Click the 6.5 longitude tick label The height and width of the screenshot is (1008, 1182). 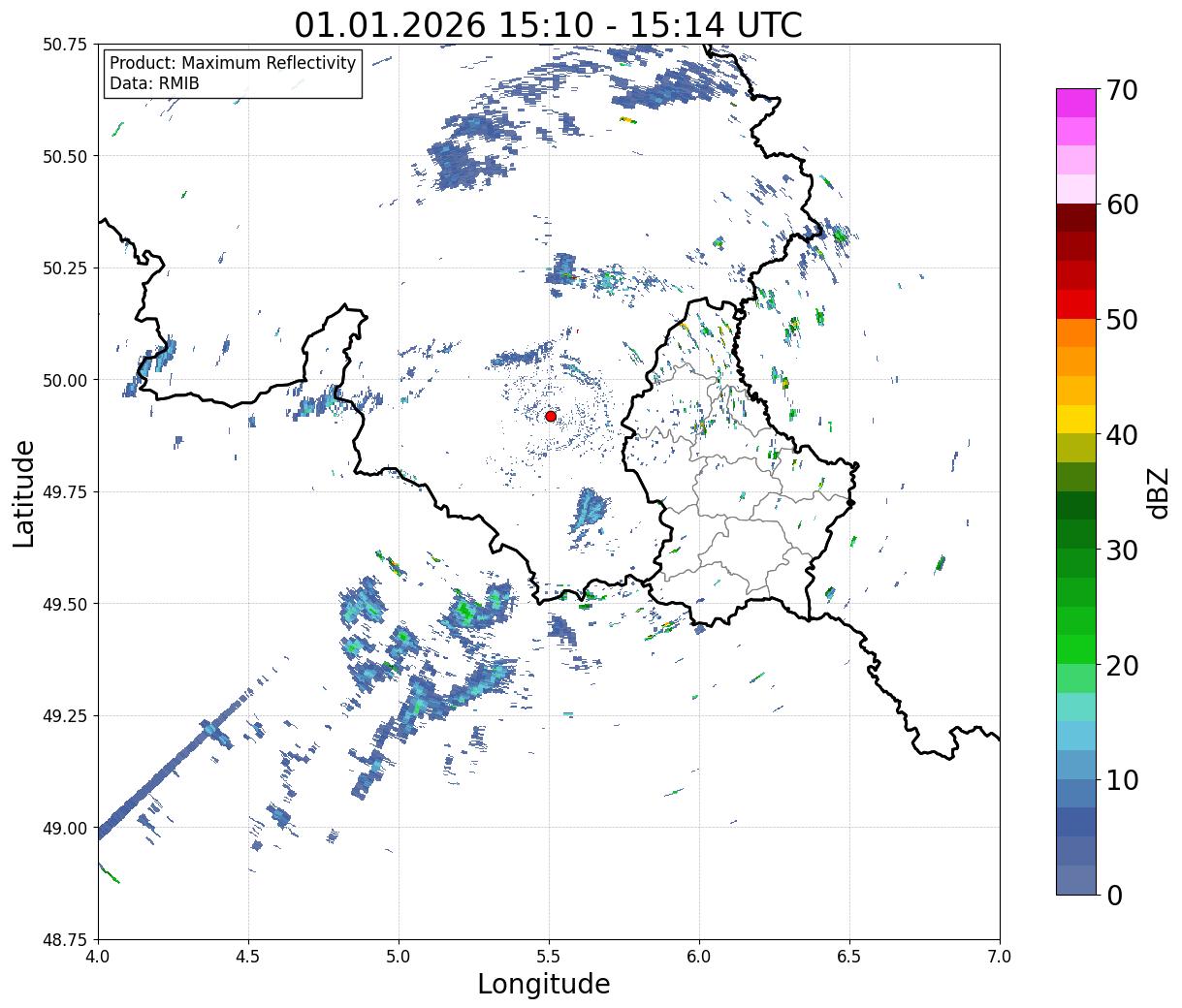[849, 956]
